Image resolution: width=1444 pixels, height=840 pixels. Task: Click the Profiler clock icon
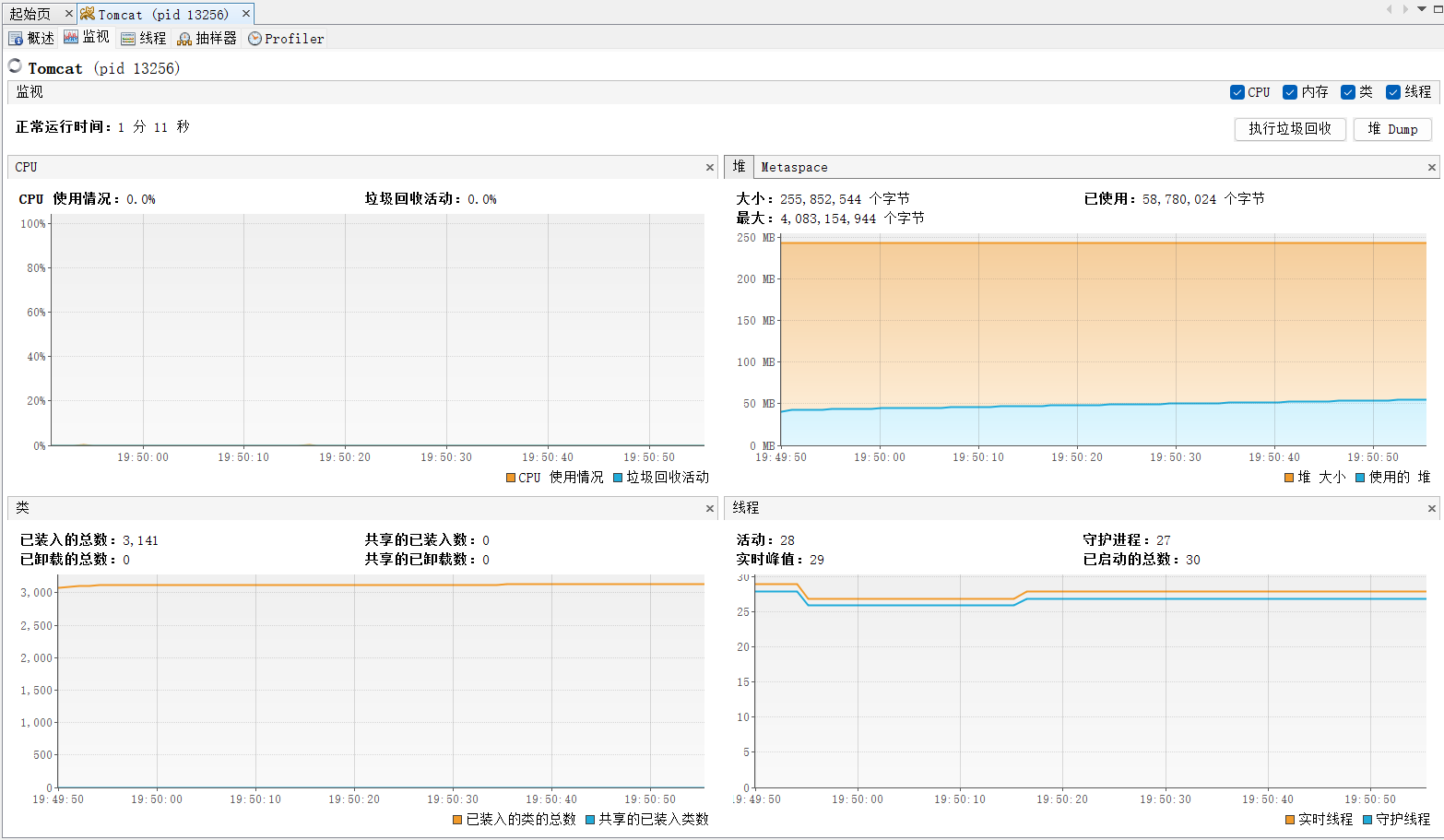(x=254, y=39)
